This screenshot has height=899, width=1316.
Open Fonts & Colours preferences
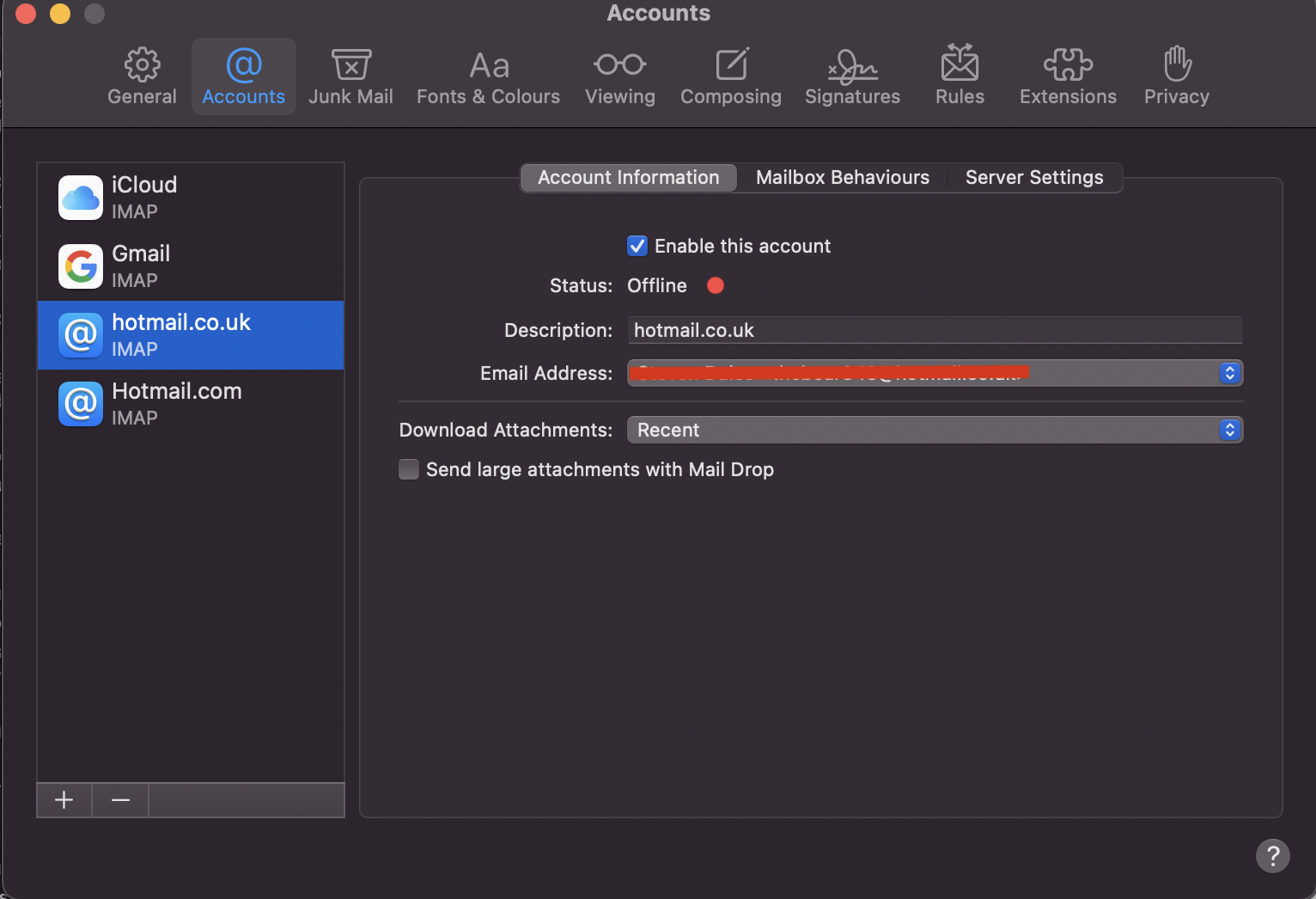tap(488, 76)
